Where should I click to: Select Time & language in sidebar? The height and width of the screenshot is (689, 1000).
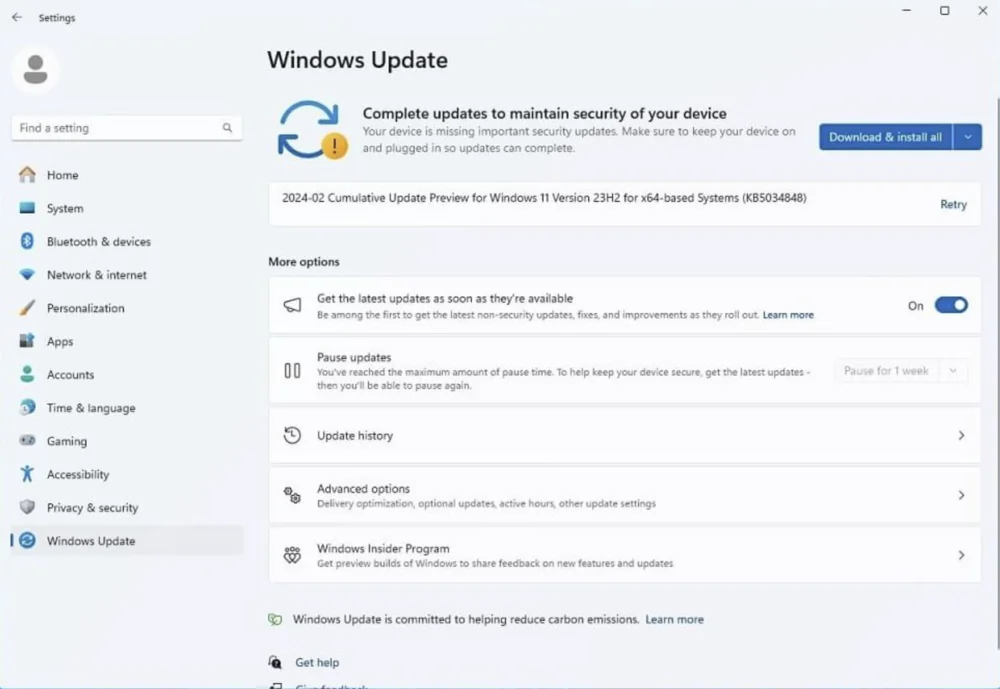(126, 407)
